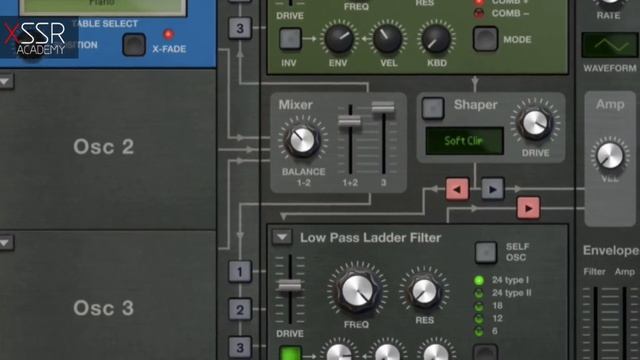Viewport: 640px width, 360px height.
Task: Click the Amp VEL knob
Action: [x=610, y=156]
